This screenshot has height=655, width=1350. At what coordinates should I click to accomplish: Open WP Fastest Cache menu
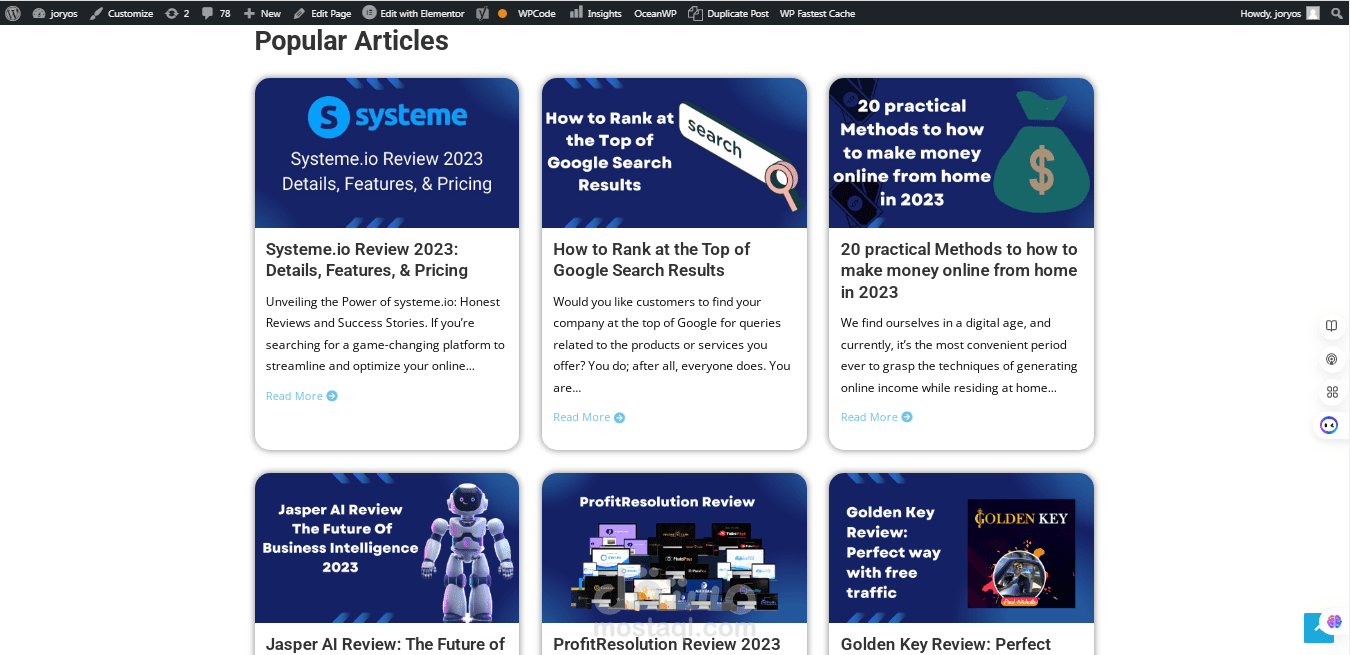tap(817, 13)
